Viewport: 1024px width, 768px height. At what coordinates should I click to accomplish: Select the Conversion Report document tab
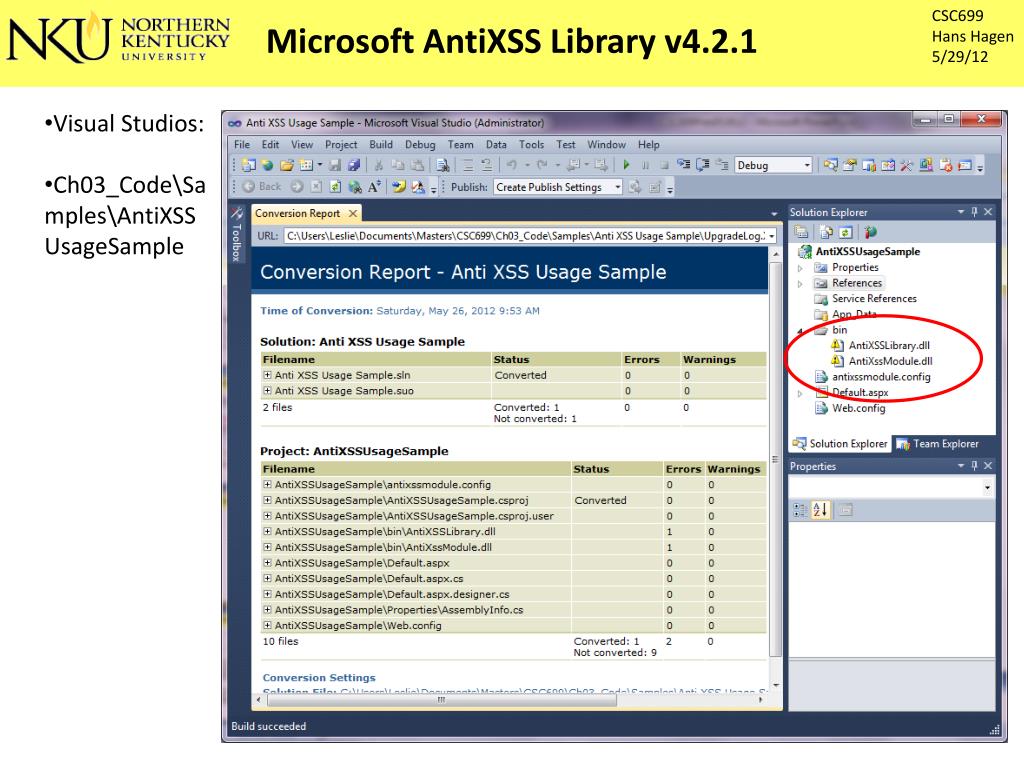(x=297, y=214)
